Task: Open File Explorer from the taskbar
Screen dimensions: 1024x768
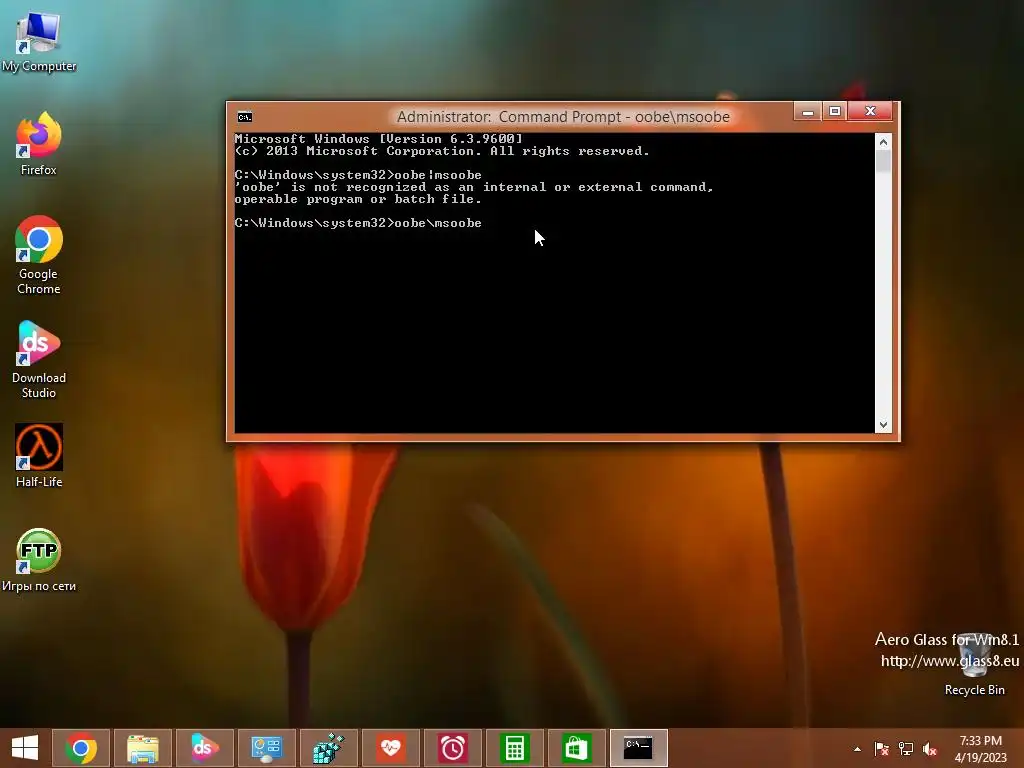Action: 143,748
